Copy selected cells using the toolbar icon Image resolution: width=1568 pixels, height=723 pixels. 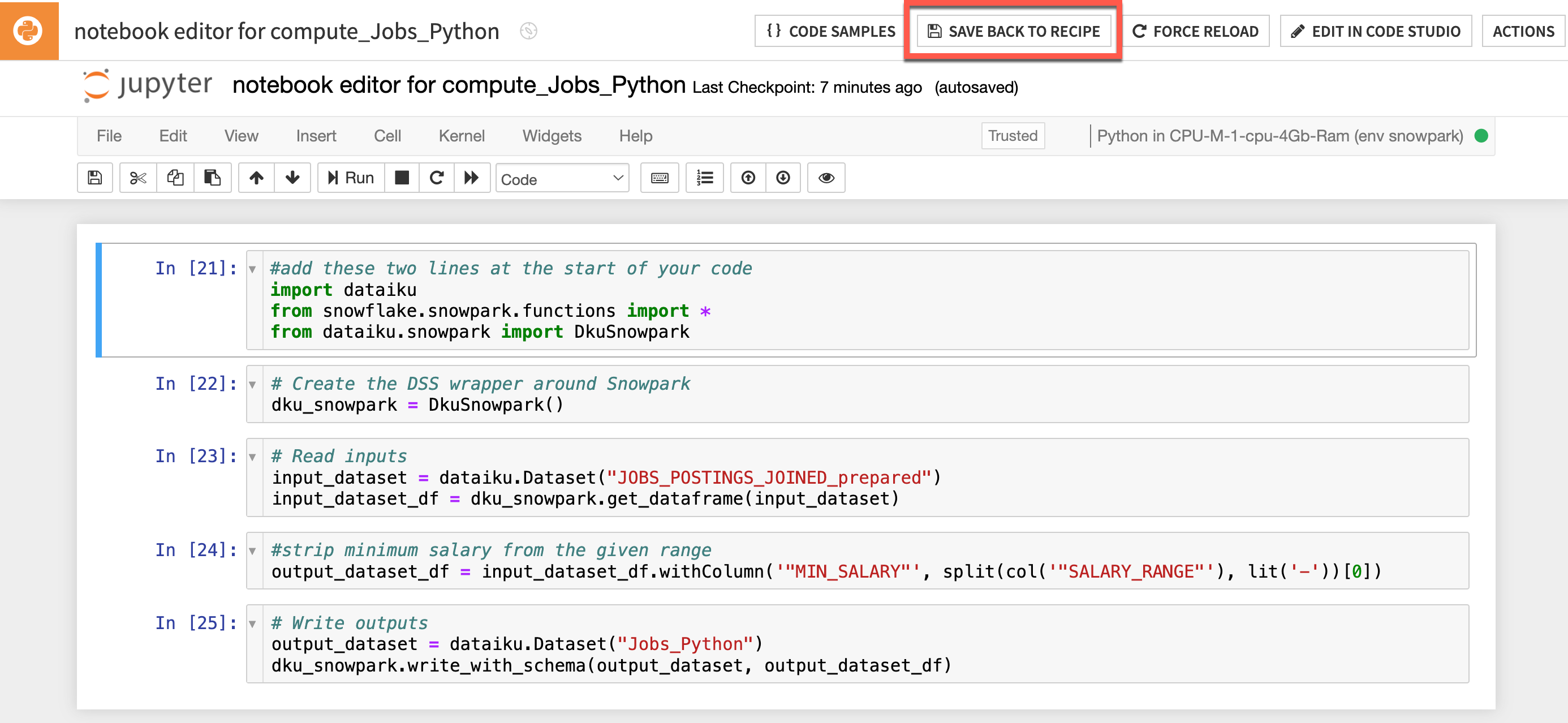(175, 178)
